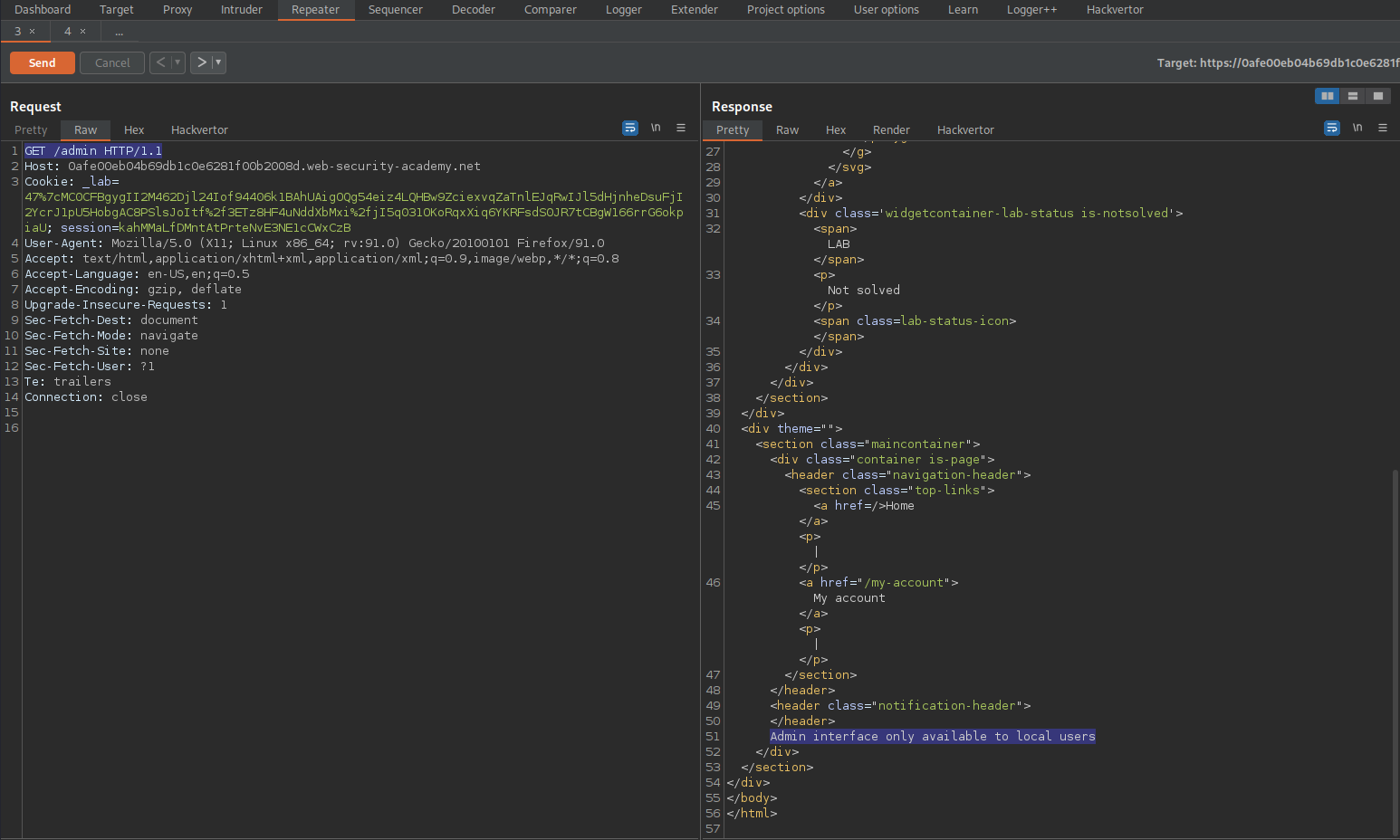Switch Response view to Pretty
The height and width of the screenshot is (840, 1400).
tap(733, 130)
